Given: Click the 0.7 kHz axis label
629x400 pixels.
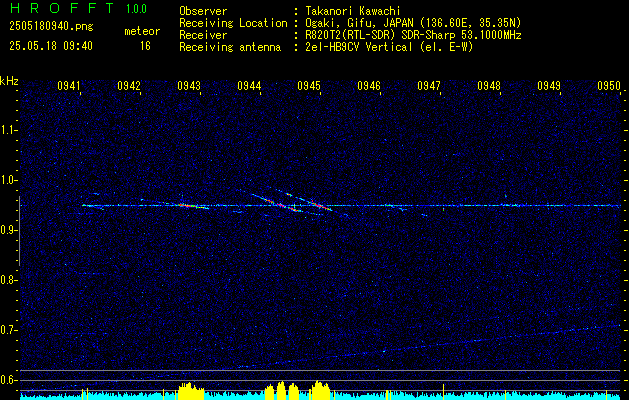Looking at the screenshot, I should pos(8,330).
